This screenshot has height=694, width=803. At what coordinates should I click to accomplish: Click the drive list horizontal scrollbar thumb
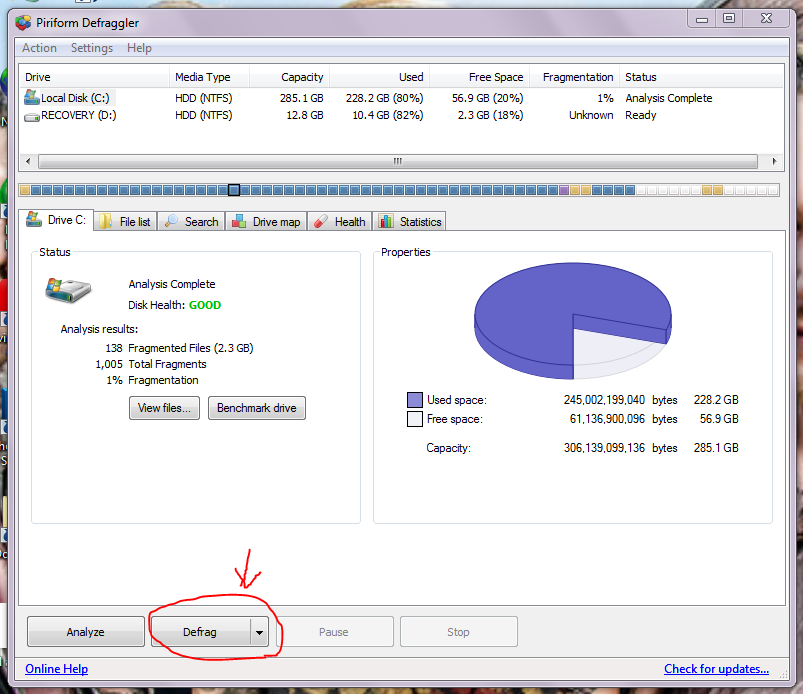pos(398,161)
